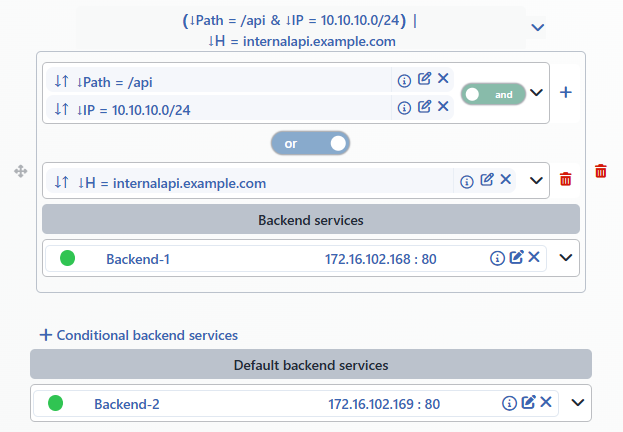Edit the IP = 10.10.10.0/24 condition

click(424, 106)
